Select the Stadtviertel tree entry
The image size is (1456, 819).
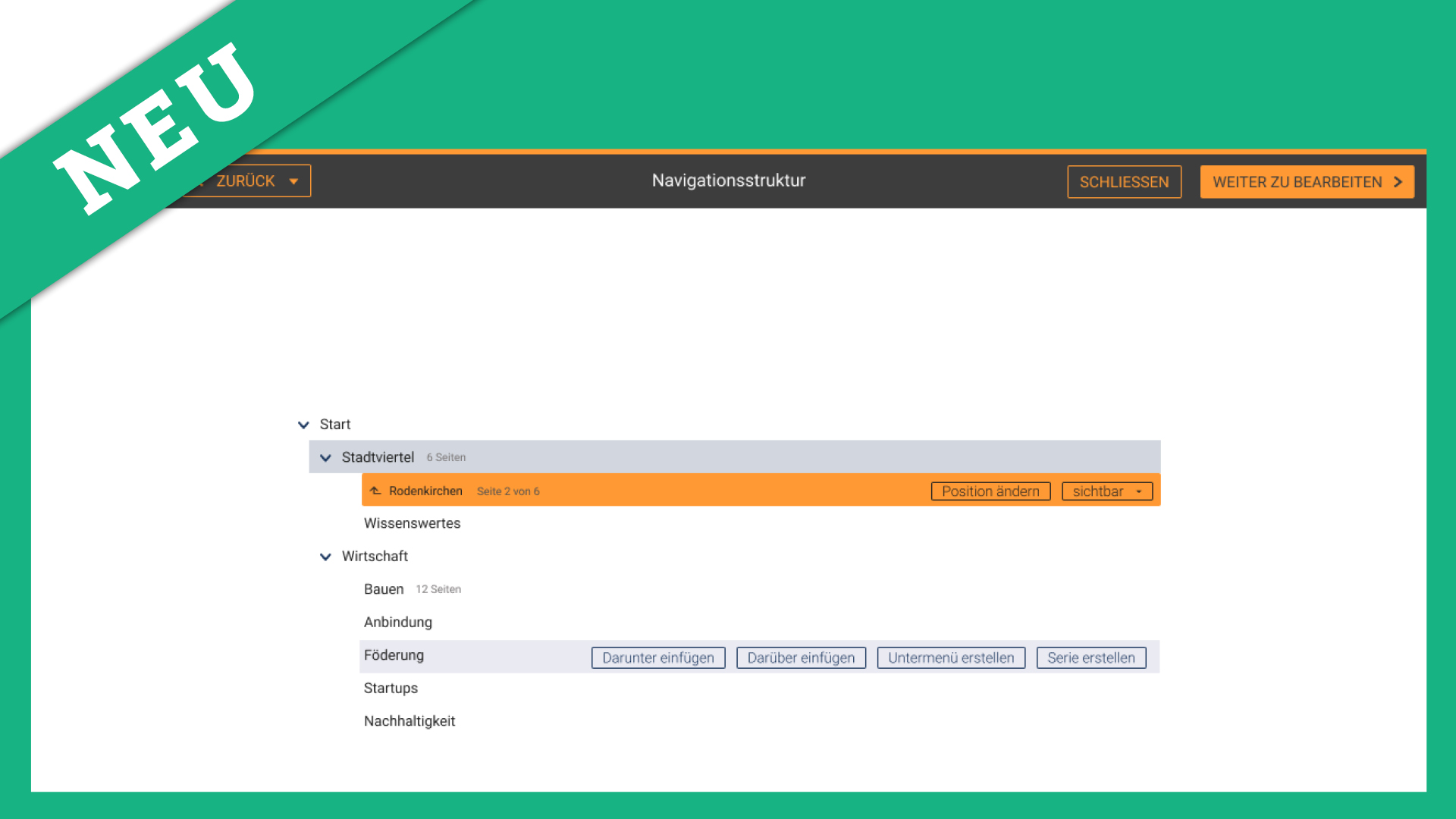click(x=378, y=457)
